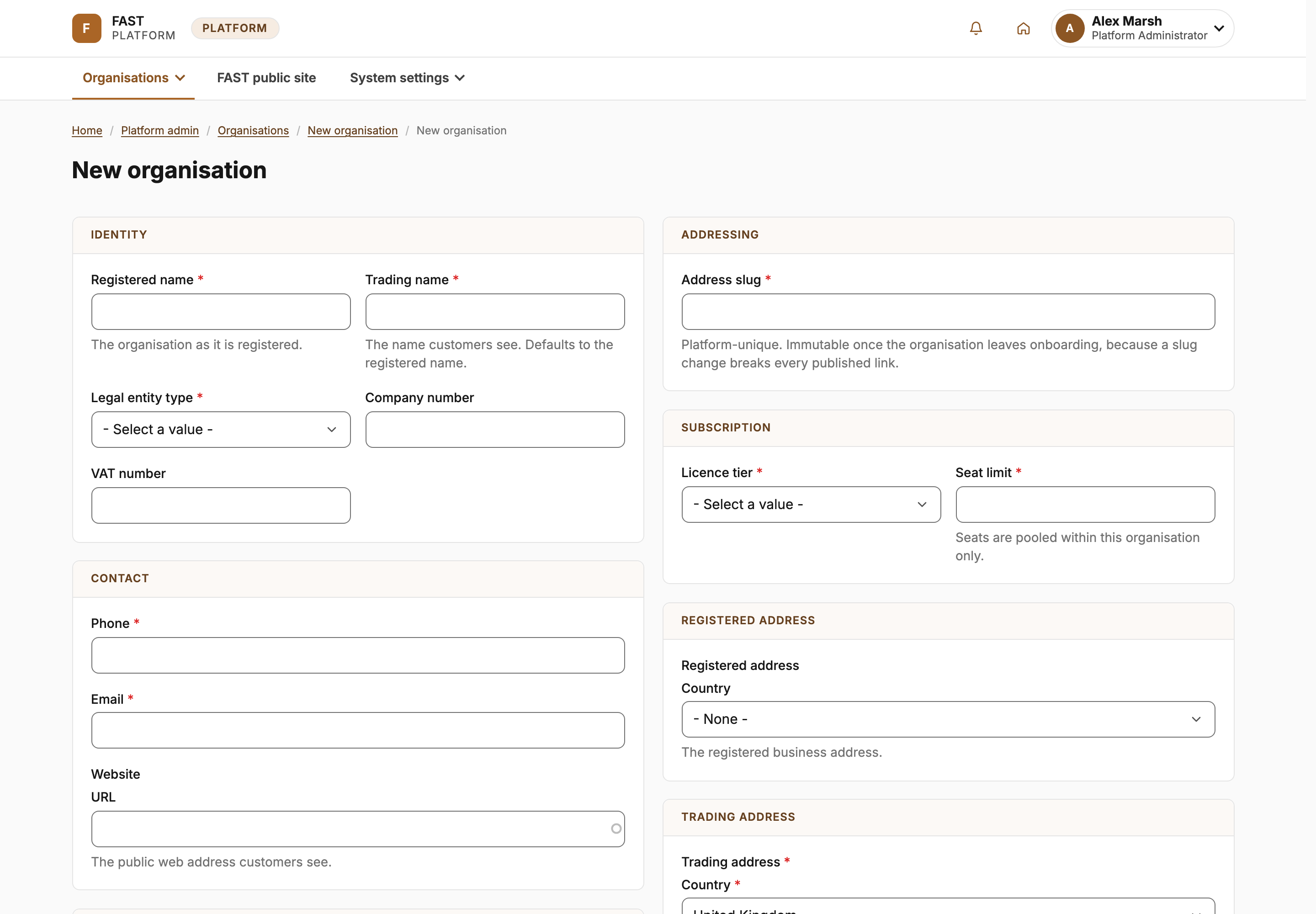Click Alex Marsh avatar circle
The height and width of the screenshot is (914, 1316).
[x=1070, y=28]
